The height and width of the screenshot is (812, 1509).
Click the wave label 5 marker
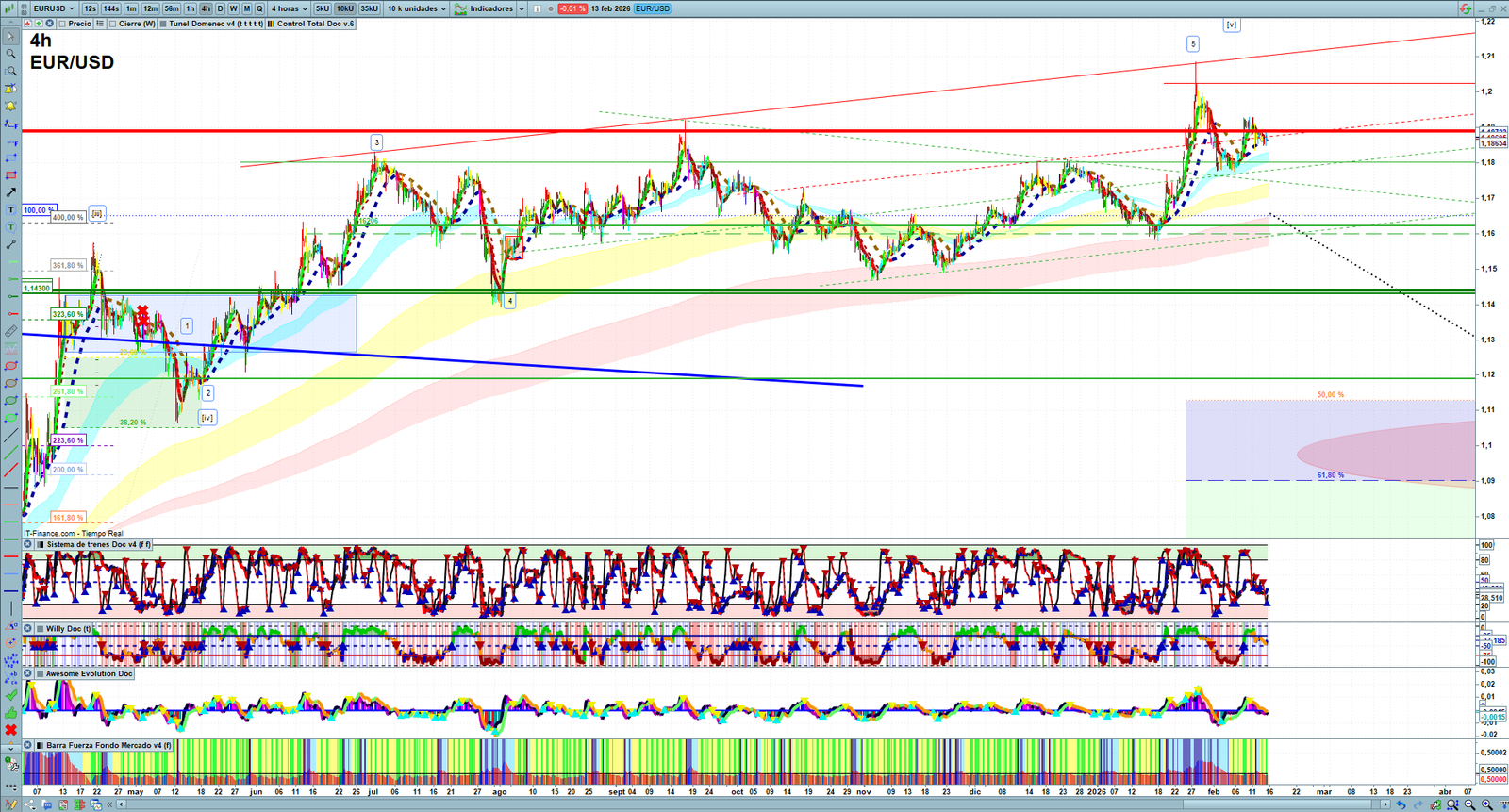coord(1193,44)
